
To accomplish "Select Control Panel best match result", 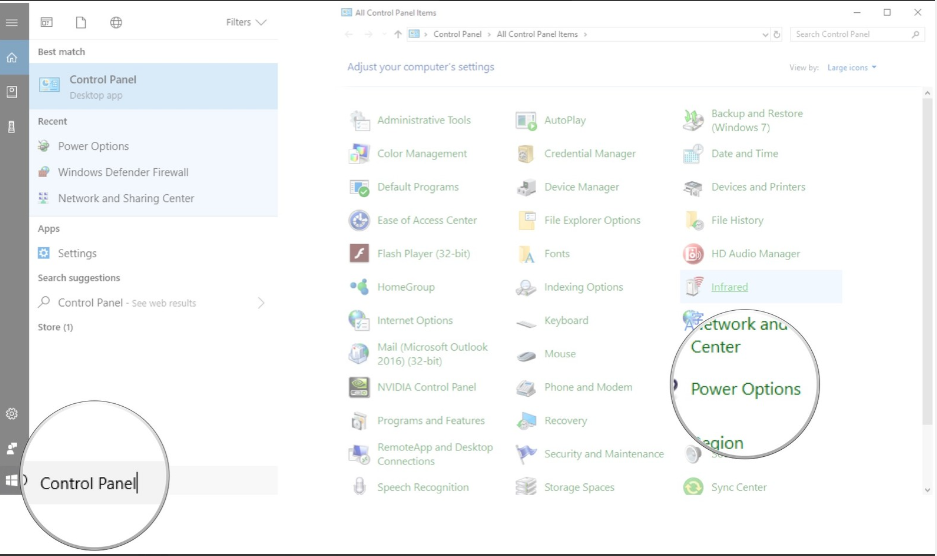I will coord(153,86).
